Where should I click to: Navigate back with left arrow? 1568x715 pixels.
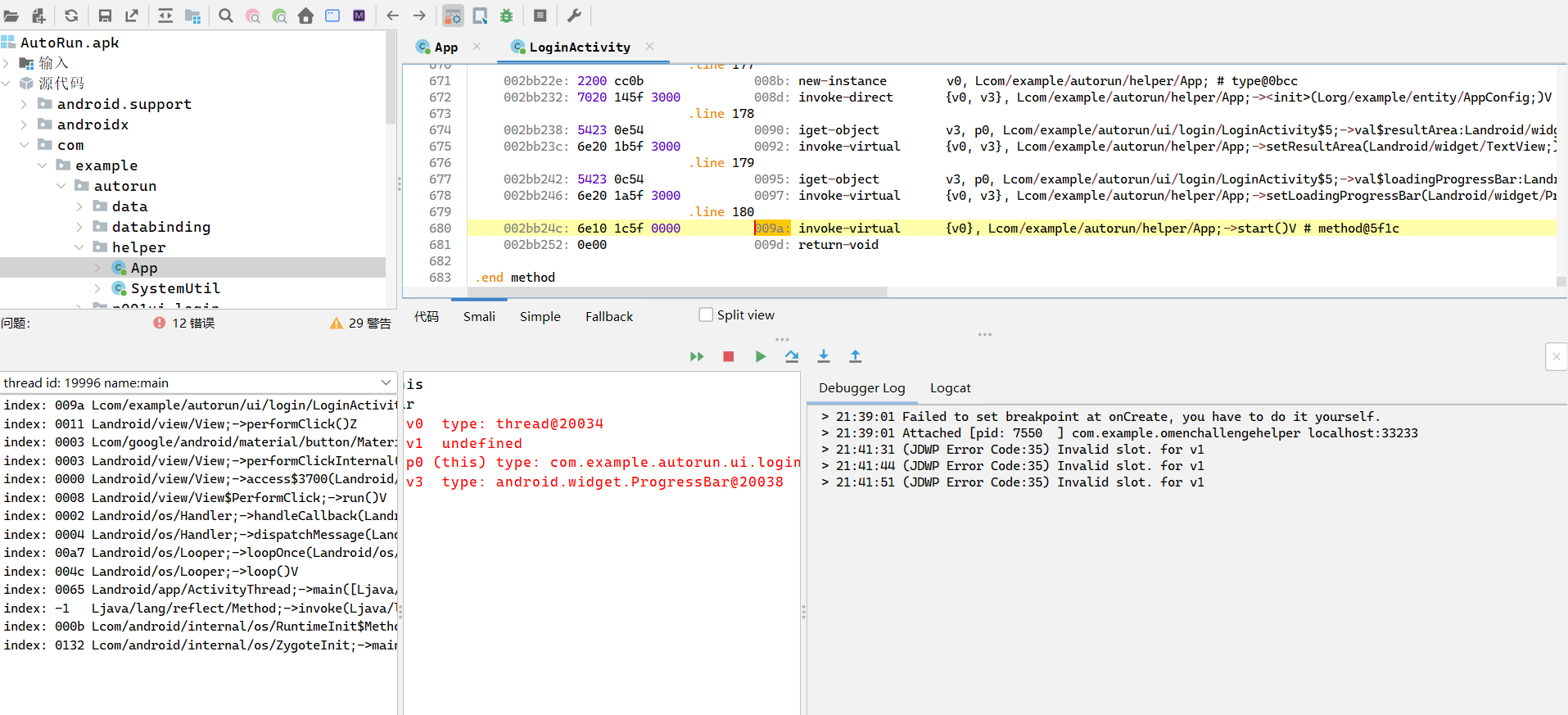coord(393,16)
